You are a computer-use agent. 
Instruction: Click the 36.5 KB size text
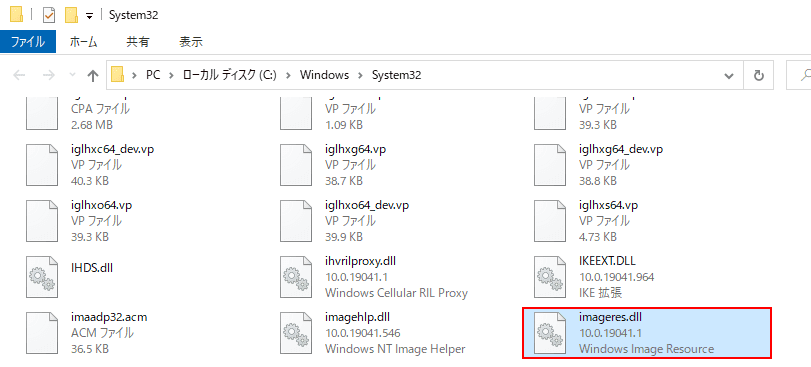coord(89,349)
